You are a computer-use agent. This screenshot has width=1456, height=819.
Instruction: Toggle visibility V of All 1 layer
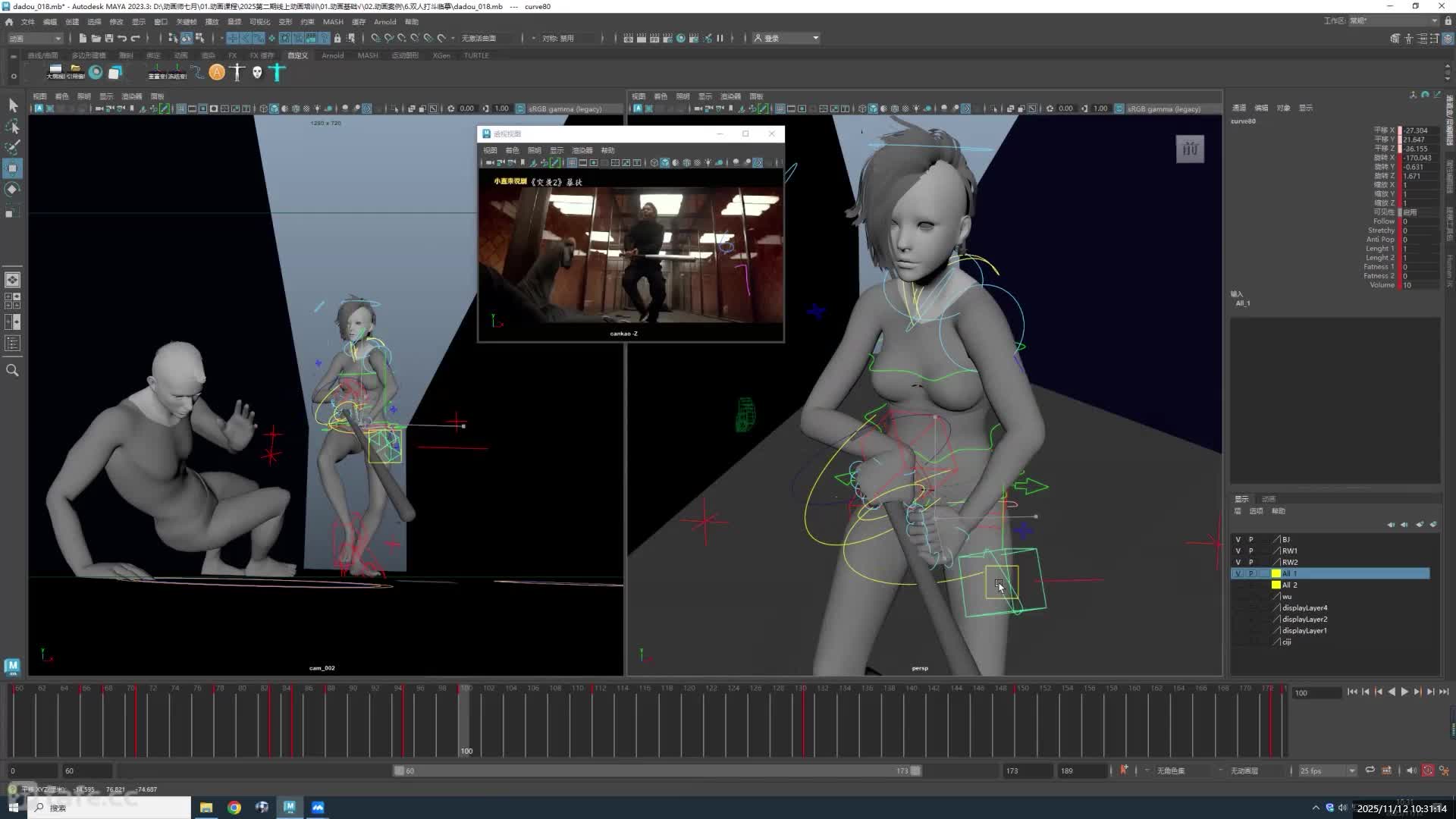1238,574
